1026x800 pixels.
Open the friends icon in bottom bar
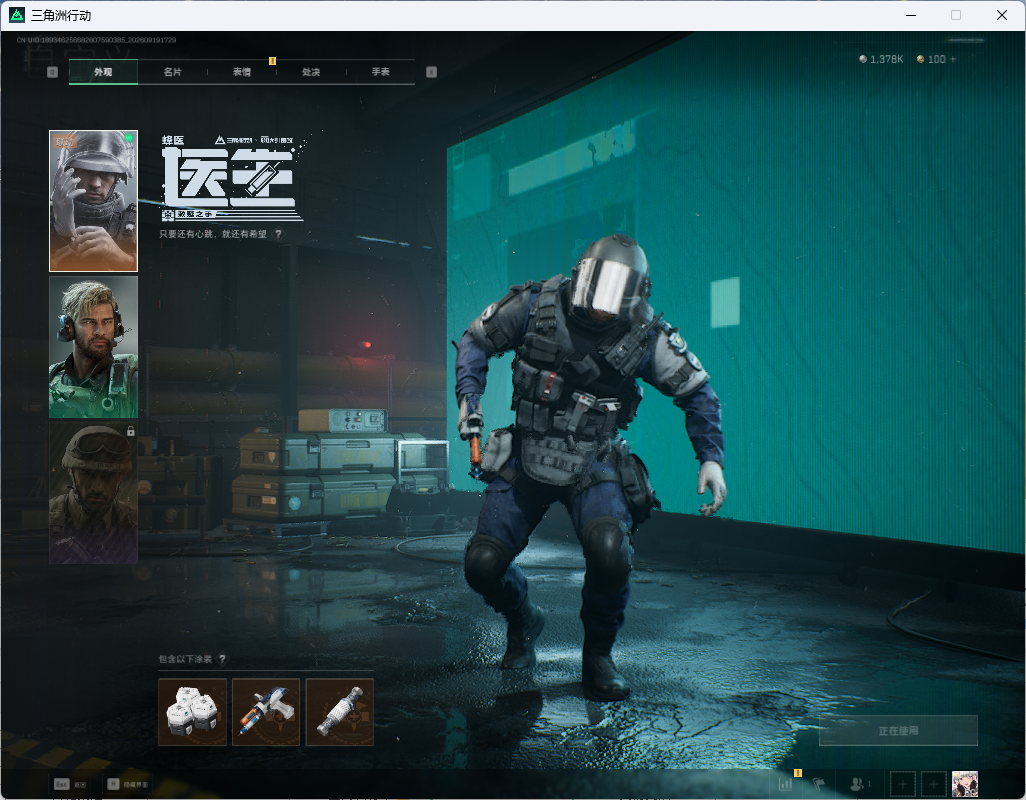[857, 783]
